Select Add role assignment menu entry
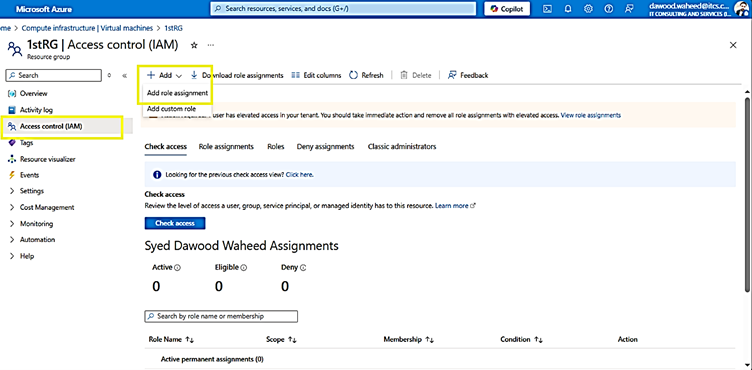The image size is (752, 370). coord(177,93)
